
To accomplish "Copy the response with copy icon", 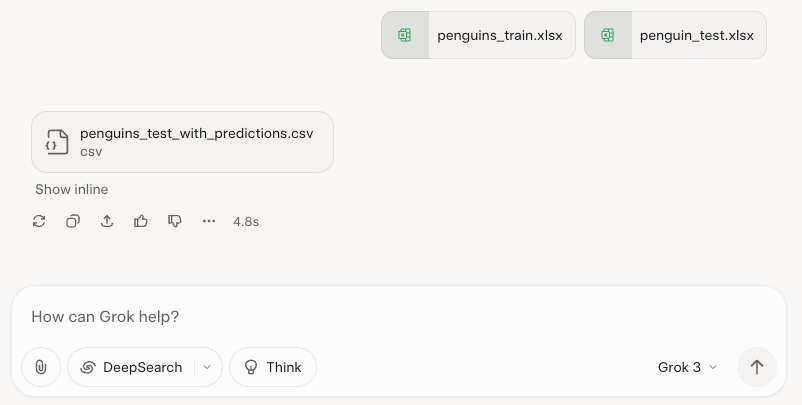I will 73,221.
